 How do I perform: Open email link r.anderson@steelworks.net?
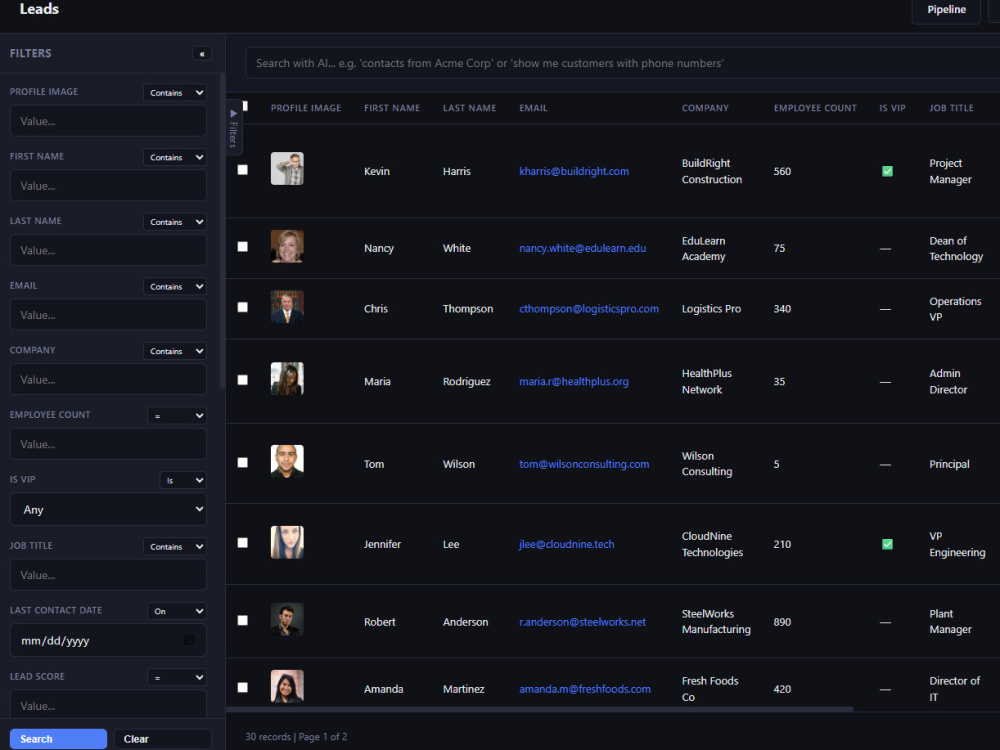coord(582,622)
